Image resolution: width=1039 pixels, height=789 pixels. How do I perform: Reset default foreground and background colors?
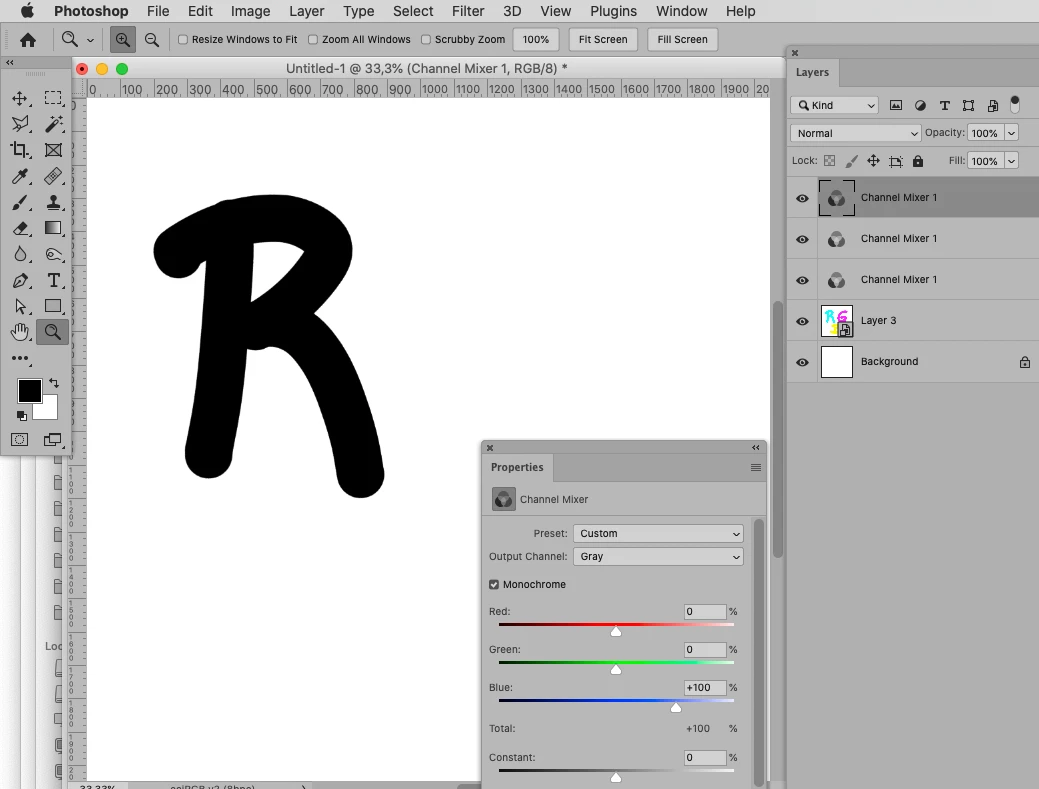click(x=22, y=416)
